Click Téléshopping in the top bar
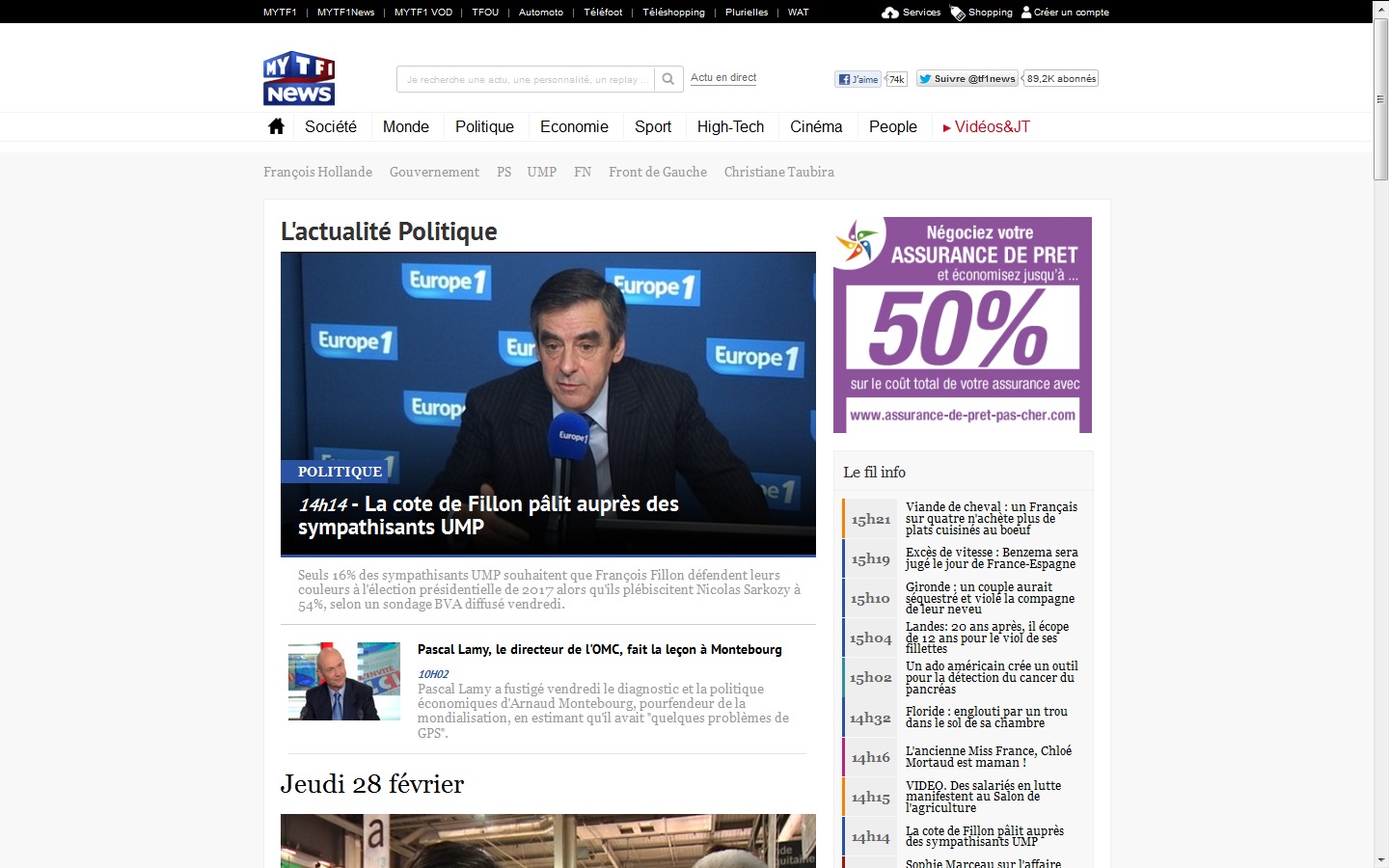The image size is (1389, 868). (x=673, y=13)
